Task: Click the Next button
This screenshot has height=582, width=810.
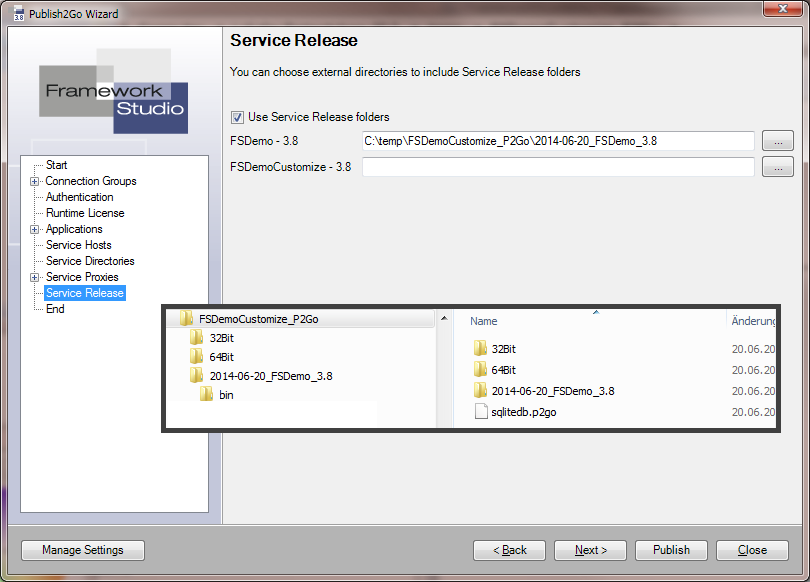Action: [590, 550]
